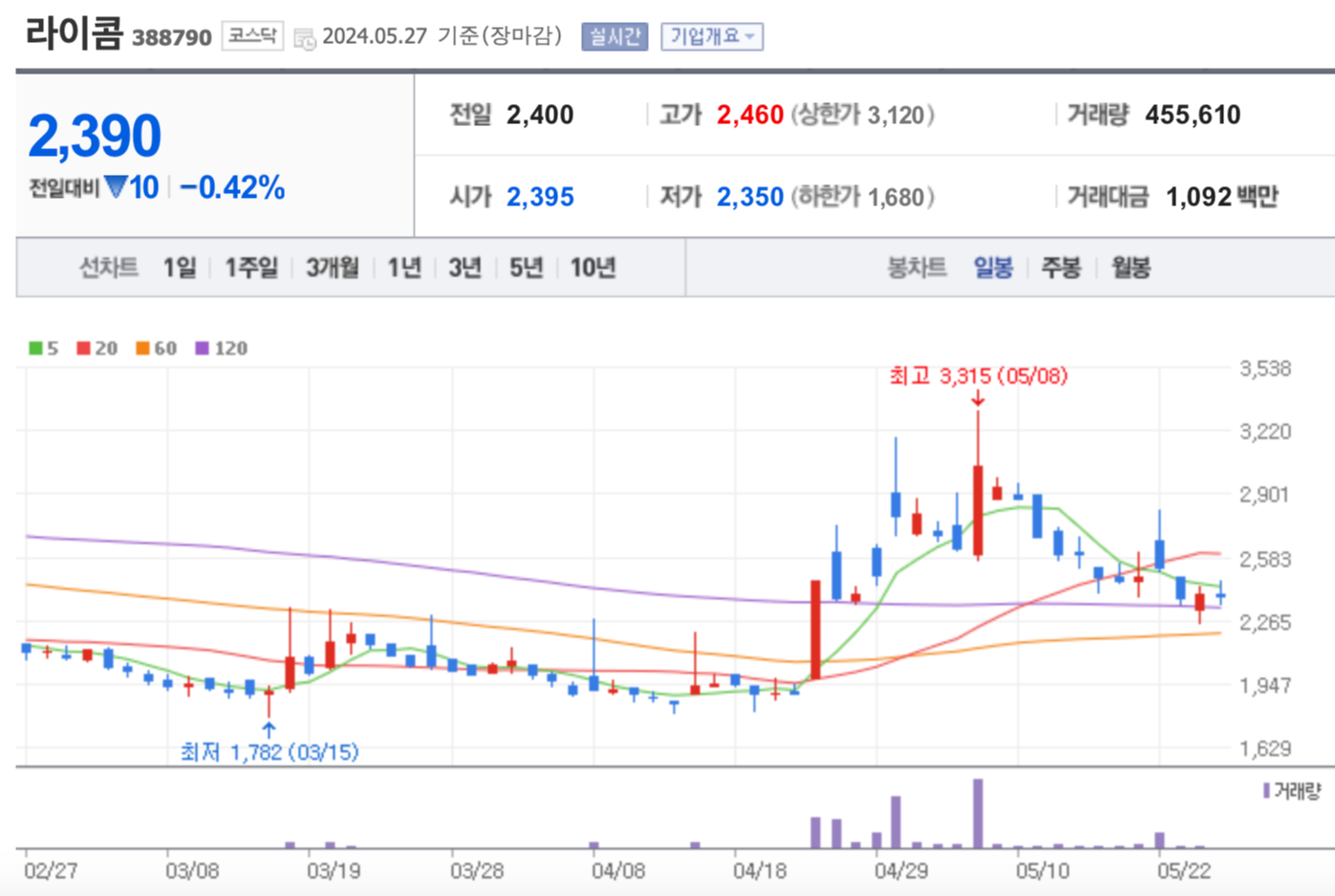Image resolution: width=1335 pixels, height=896 pixels.
Task: Switch to the 주봉 candlestick chart
Action: [1061, 267]
